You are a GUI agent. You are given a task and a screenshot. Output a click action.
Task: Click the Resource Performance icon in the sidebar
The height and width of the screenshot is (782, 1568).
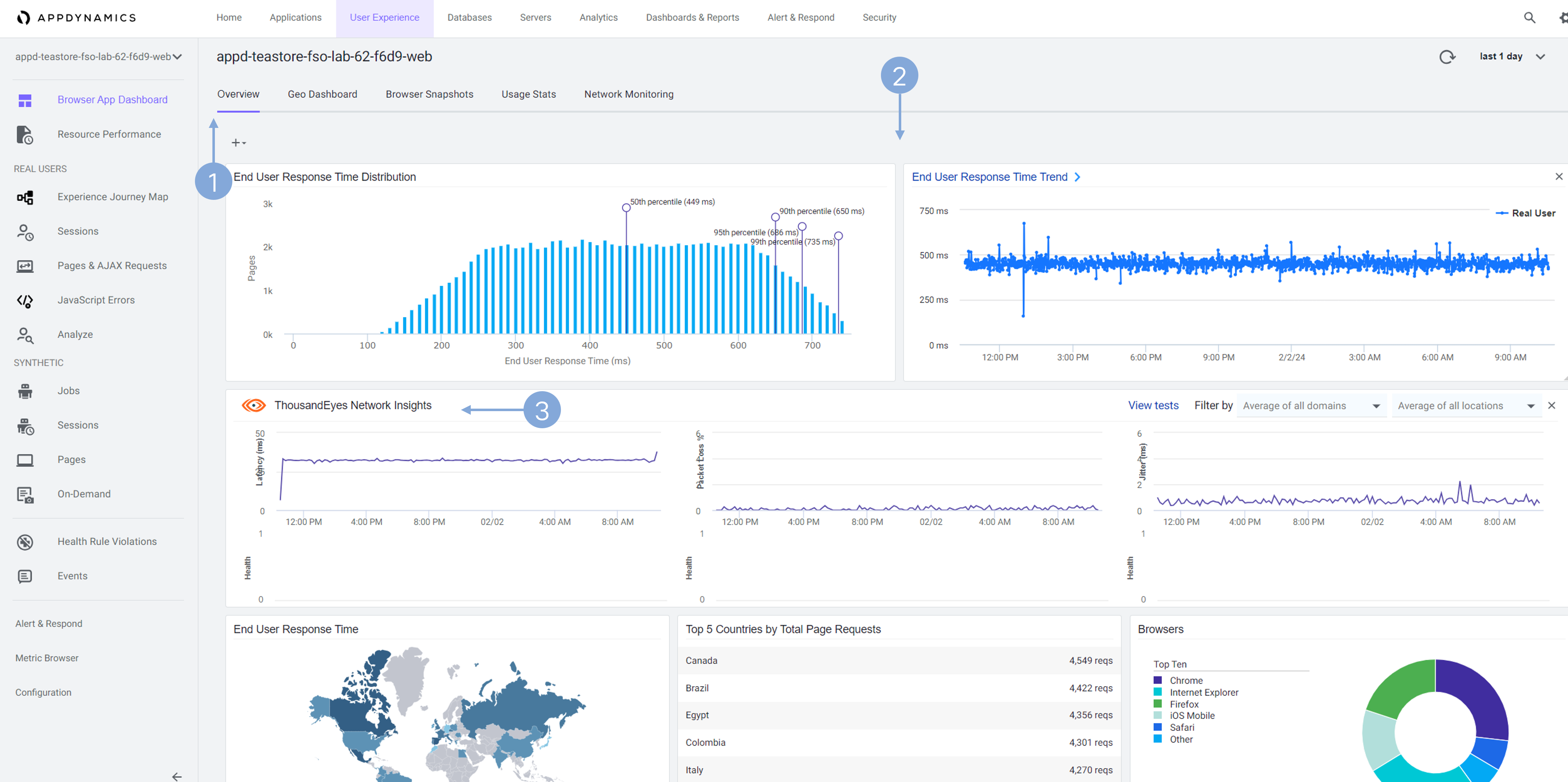[25, 135]
